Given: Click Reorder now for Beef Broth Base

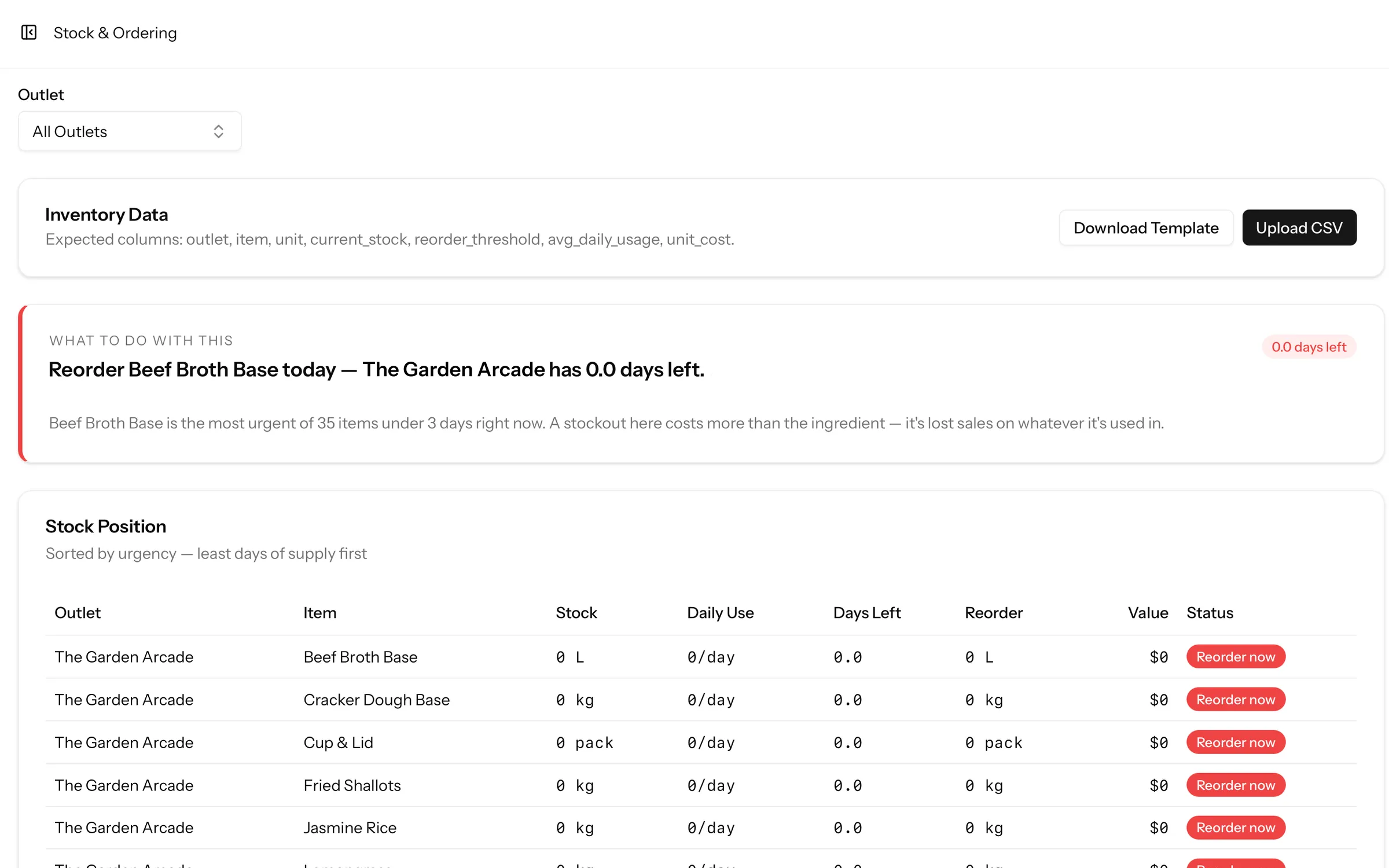Looking at the screenshot, I should 1236,657.
